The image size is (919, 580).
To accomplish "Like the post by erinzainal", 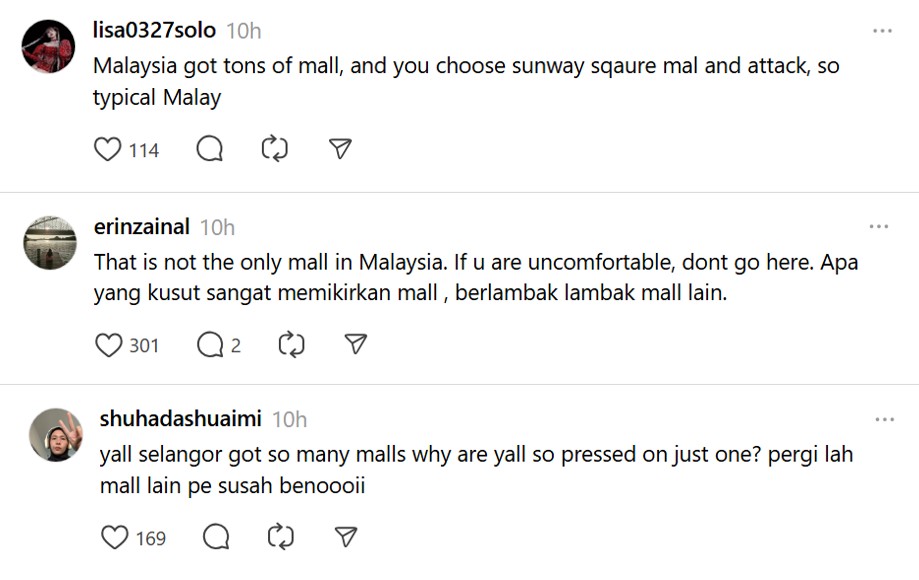I will (x=108, y=346).
